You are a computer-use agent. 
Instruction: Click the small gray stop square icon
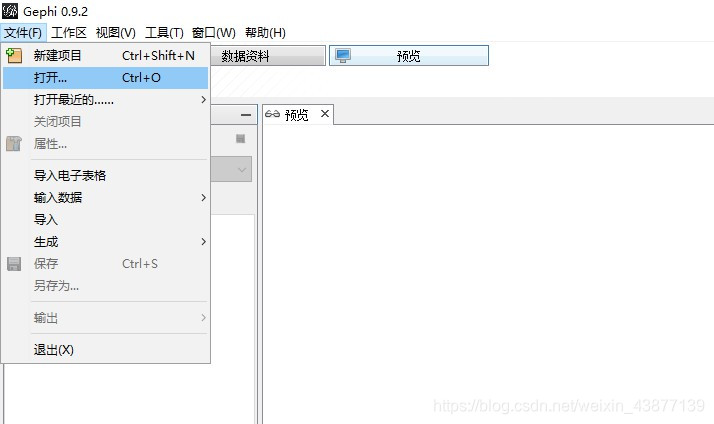[240, 138]
